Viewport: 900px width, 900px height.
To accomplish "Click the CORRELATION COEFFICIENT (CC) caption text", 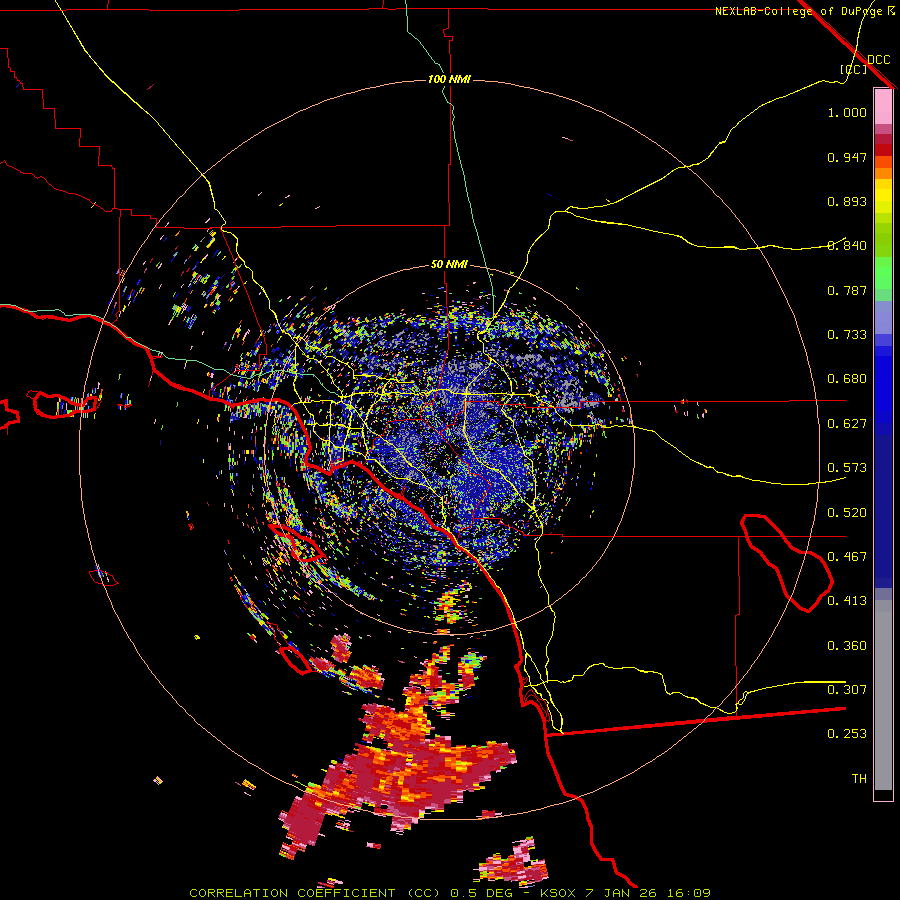I will tap(315, 893).
